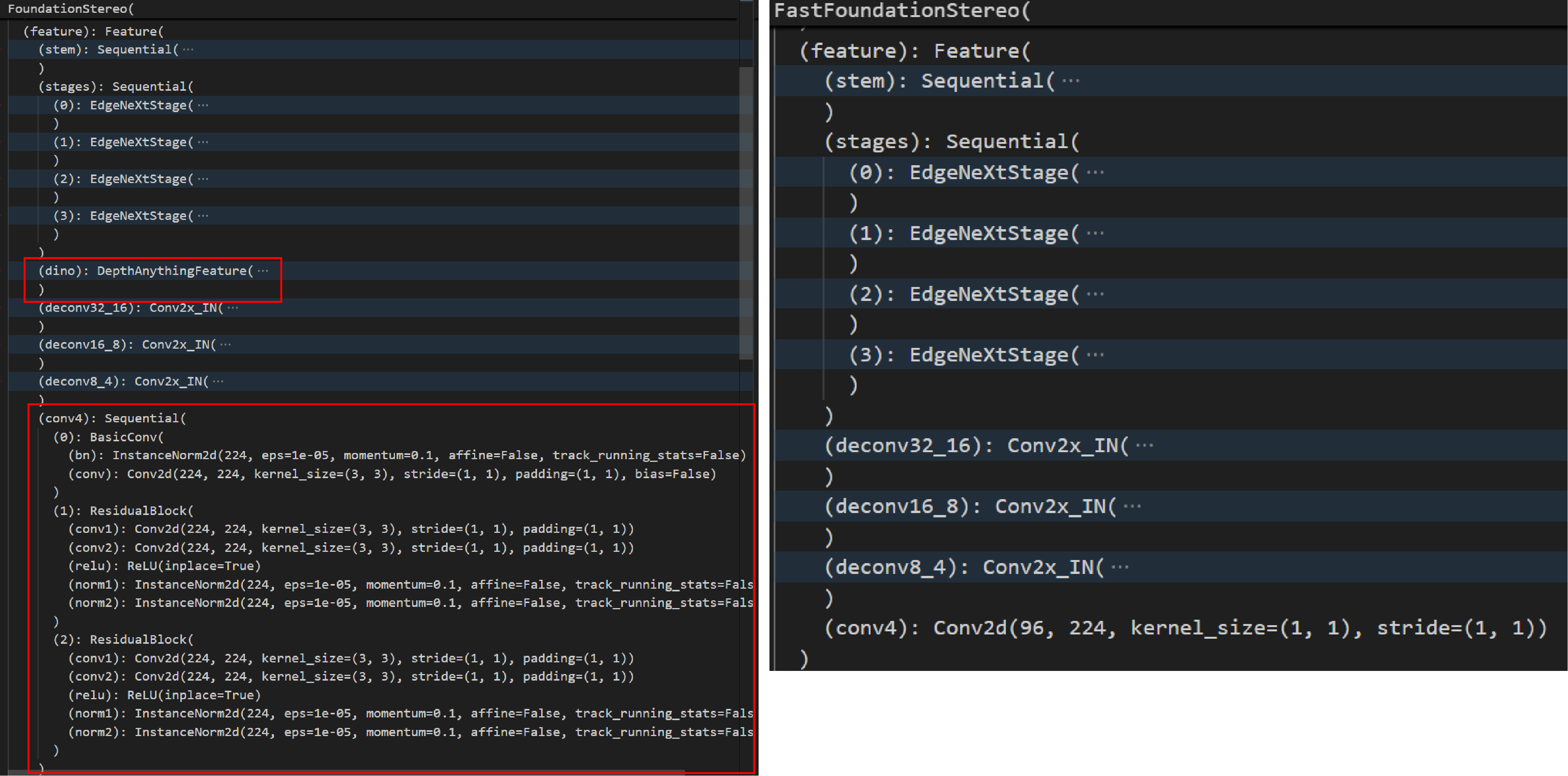Click horizontal scrollbar at bottom of FoundationStereo pane
1568x776 pixels.
point(347,773)
